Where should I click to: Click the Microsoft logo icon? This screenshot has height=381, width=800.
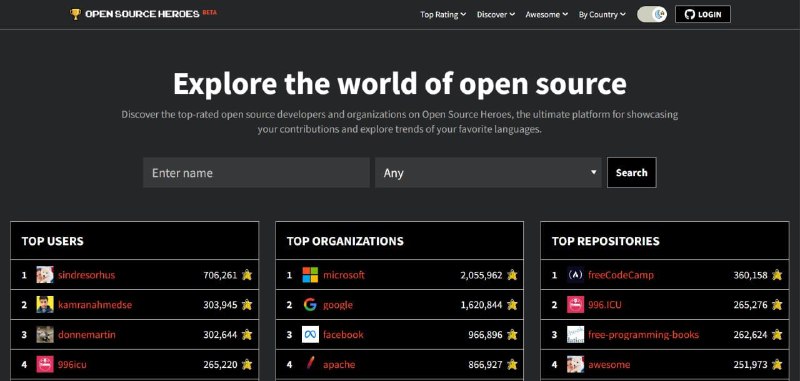coord(310,275)
